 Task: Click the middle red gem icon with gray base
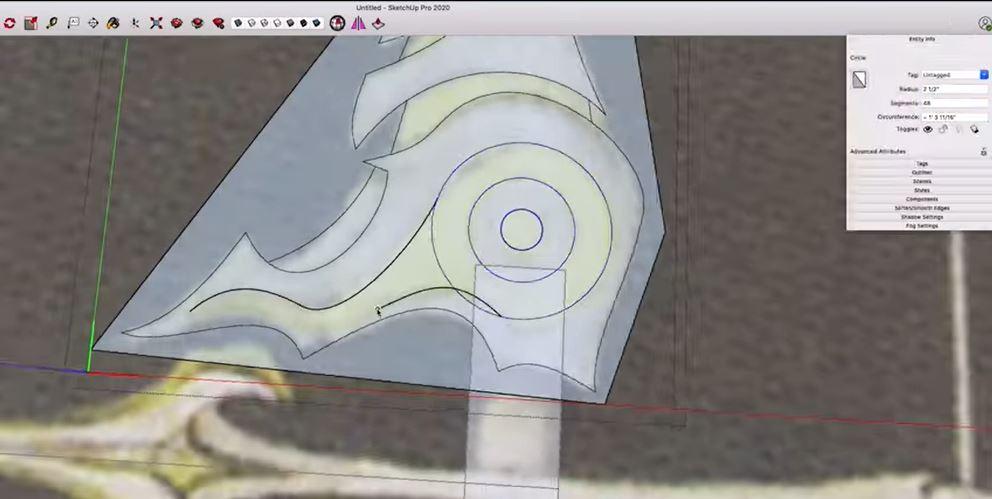[197, 23]
